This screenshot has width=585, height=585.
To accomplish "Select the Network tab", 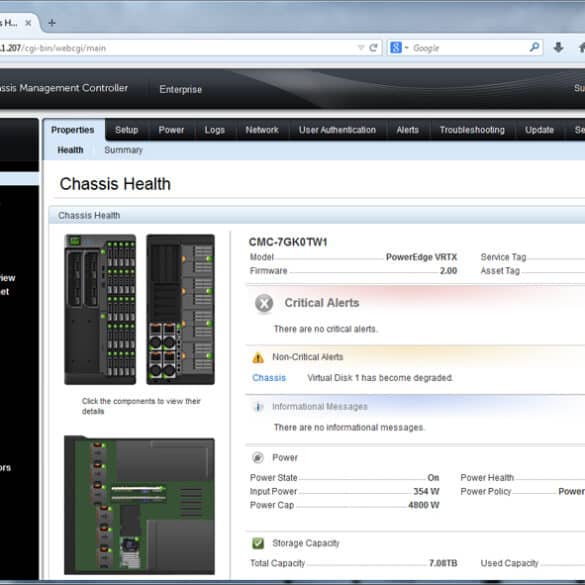I will (262, 130).
